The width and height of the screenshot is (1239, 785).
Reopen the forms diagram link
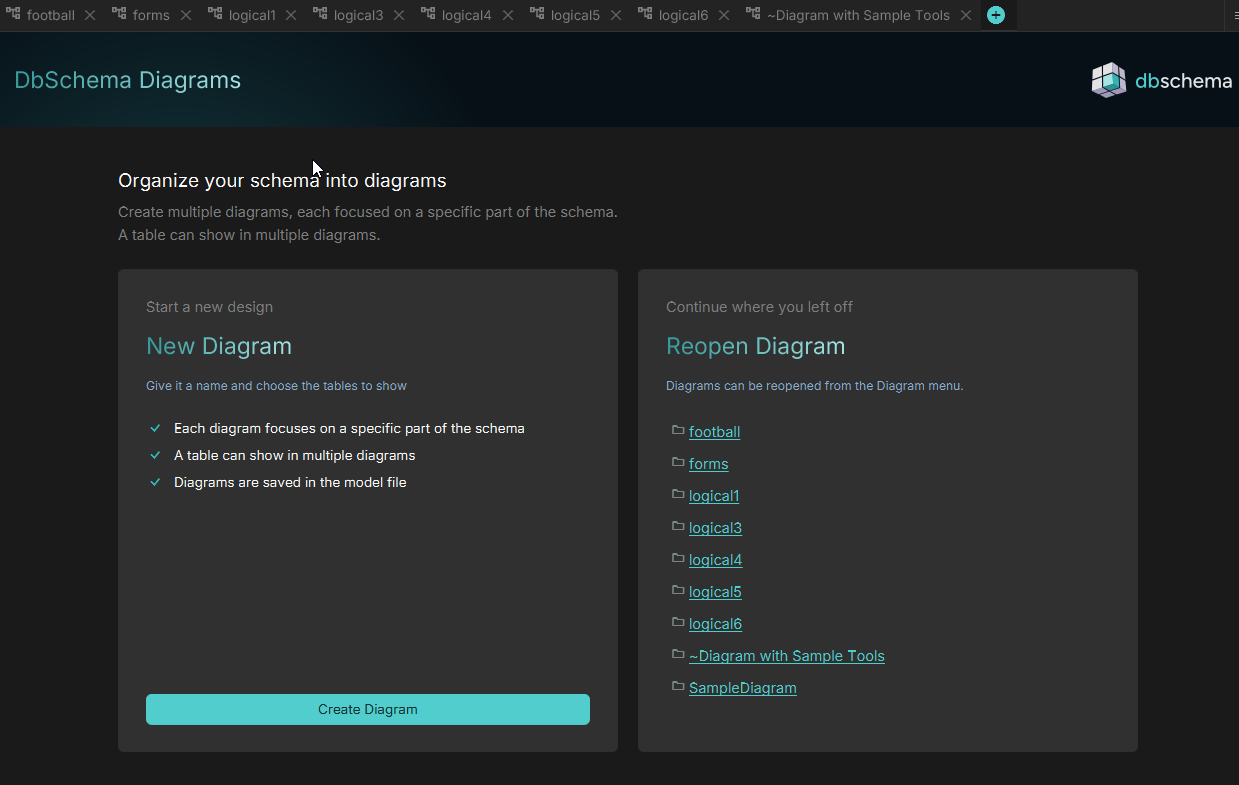pyautogui.click(x=708, y=464)
